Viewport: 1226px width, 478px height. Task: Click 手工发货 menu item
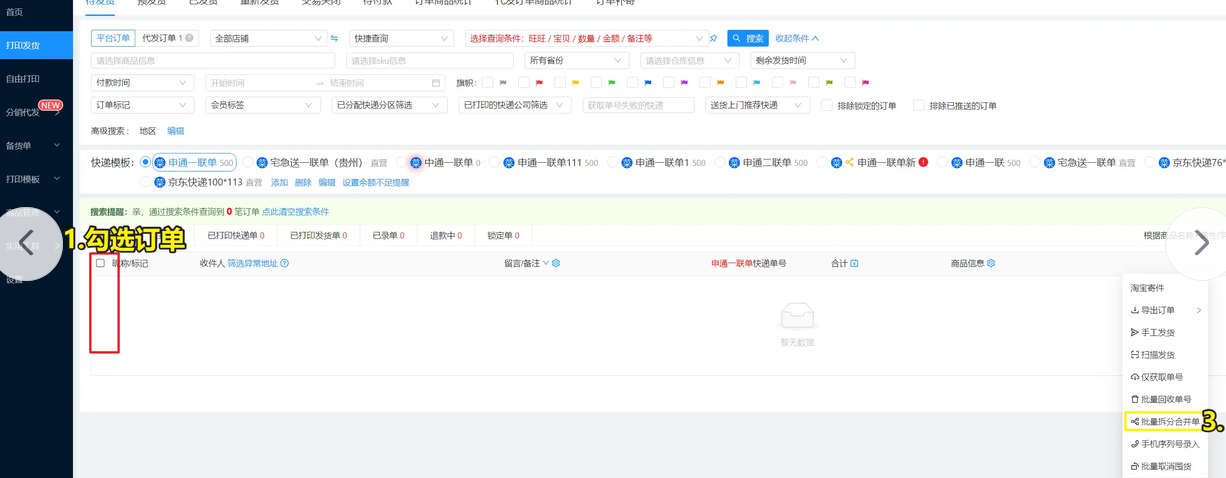click(1164, 332)
